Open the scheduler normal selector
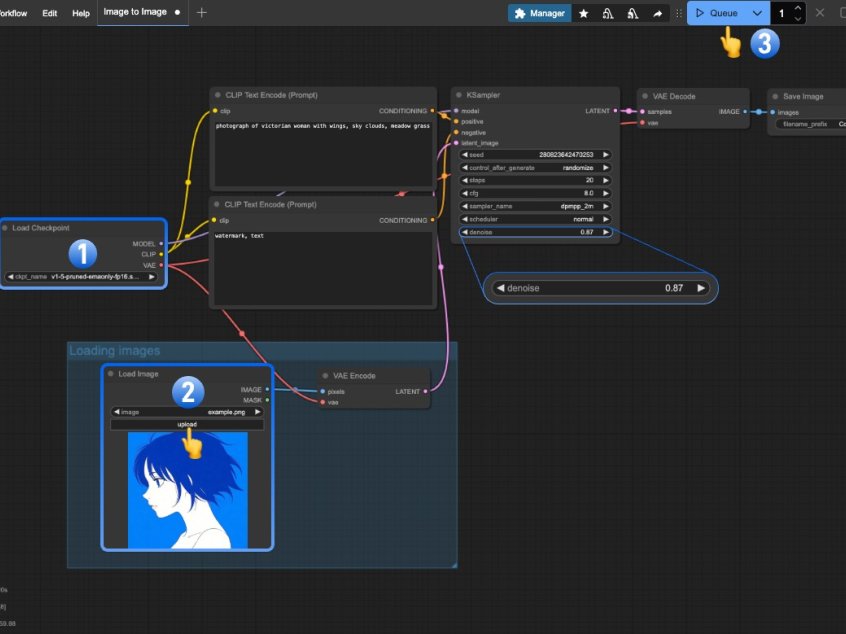 point(535,219)
